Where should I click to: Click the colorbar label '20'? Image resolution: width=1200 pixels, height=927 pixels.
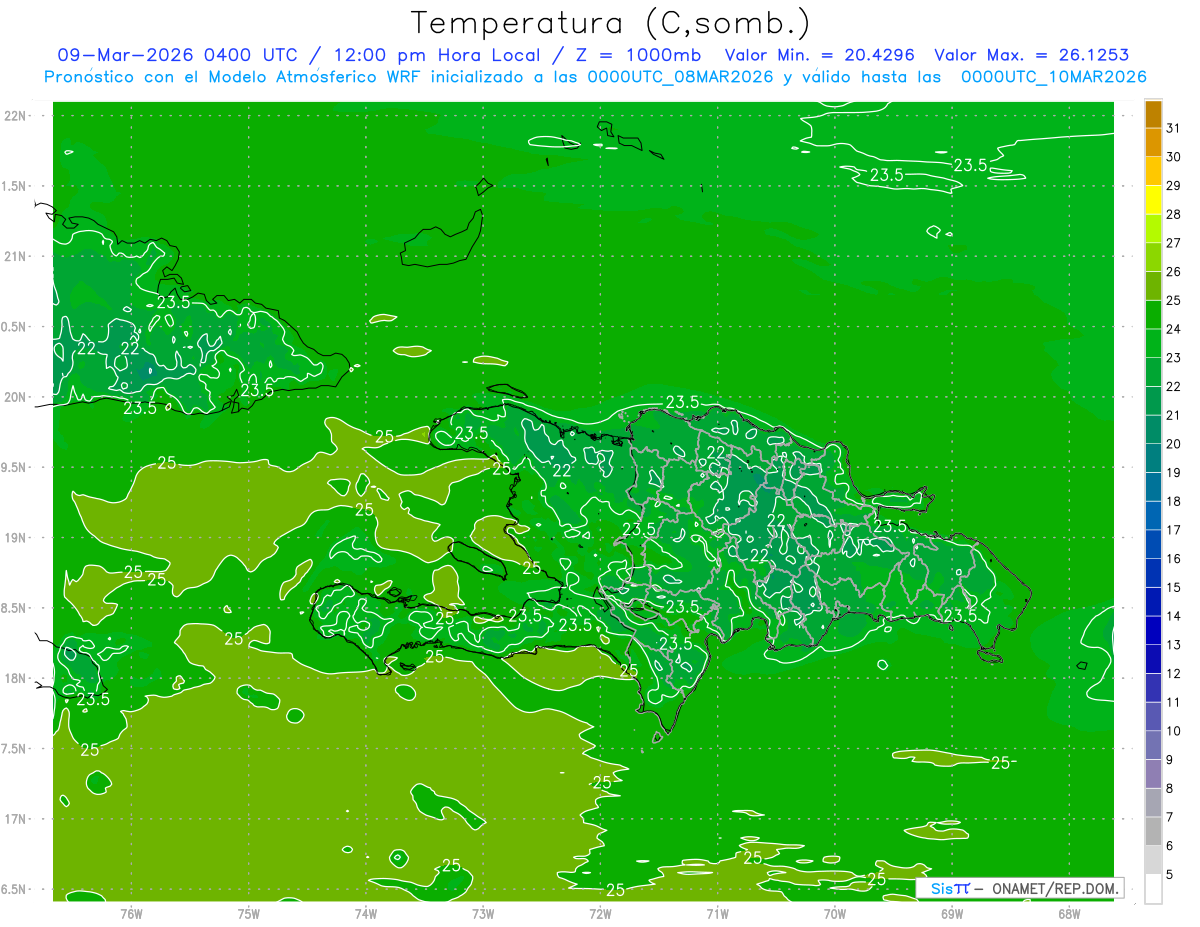(1174, 443)
